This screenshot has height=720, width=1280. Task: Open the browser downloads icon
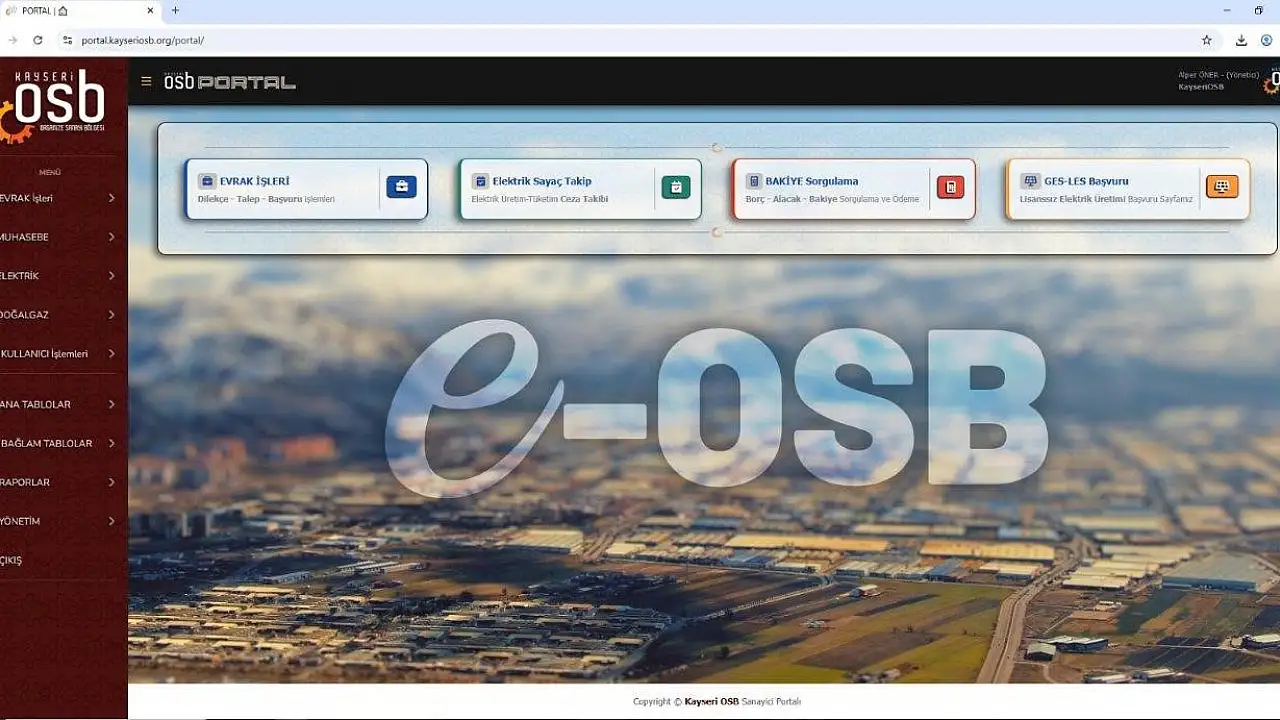click(1241, 40)
